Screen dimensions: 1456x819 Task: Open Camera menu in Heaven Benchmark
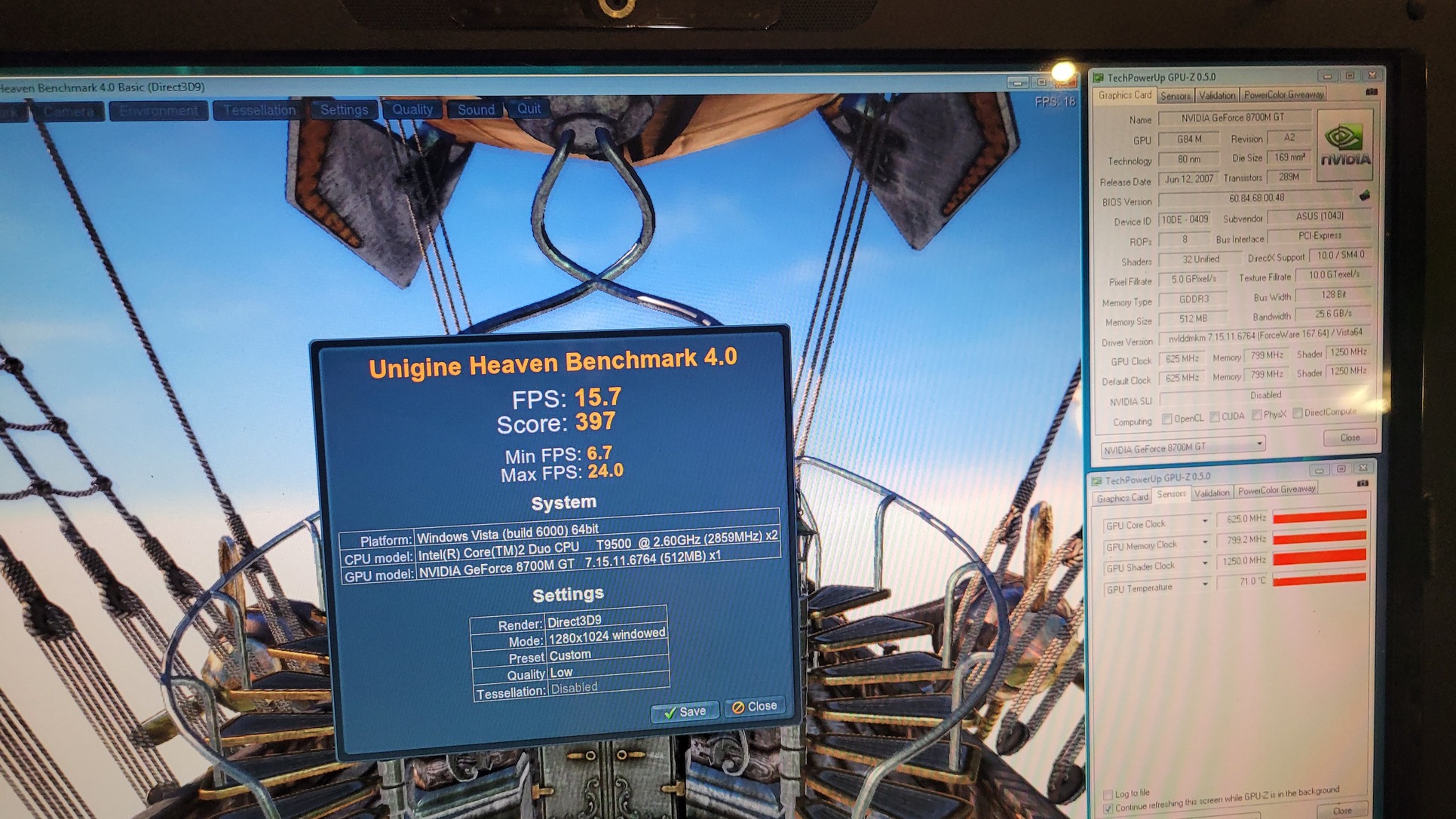pyautogui.click(x=69, y=112)
